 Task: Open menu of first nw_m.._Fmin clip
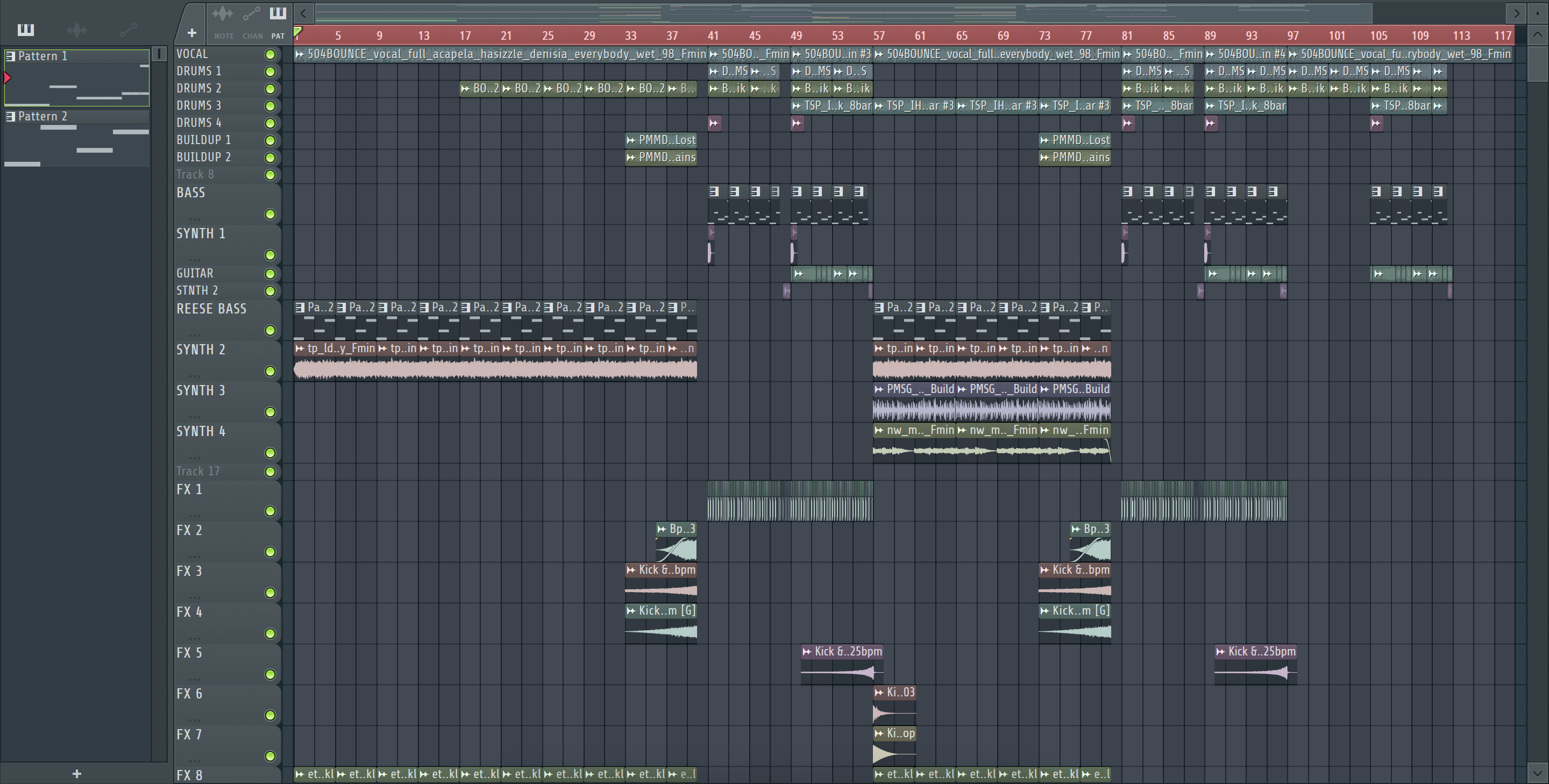click(878, 430)
